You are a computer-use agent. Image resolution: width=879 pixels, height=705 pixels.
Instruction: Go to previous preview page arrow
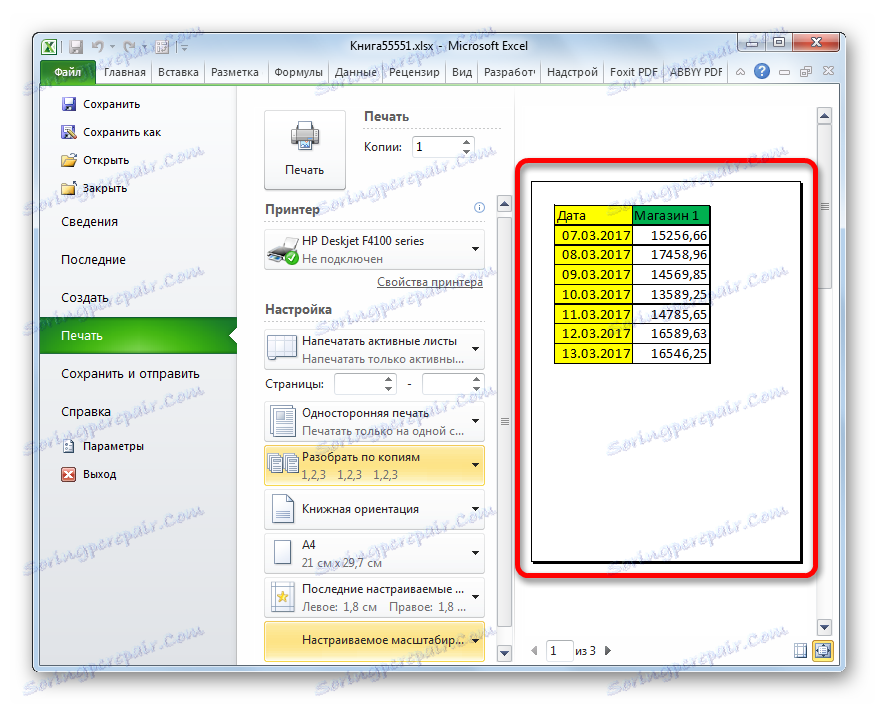click(x=534, y=651)
